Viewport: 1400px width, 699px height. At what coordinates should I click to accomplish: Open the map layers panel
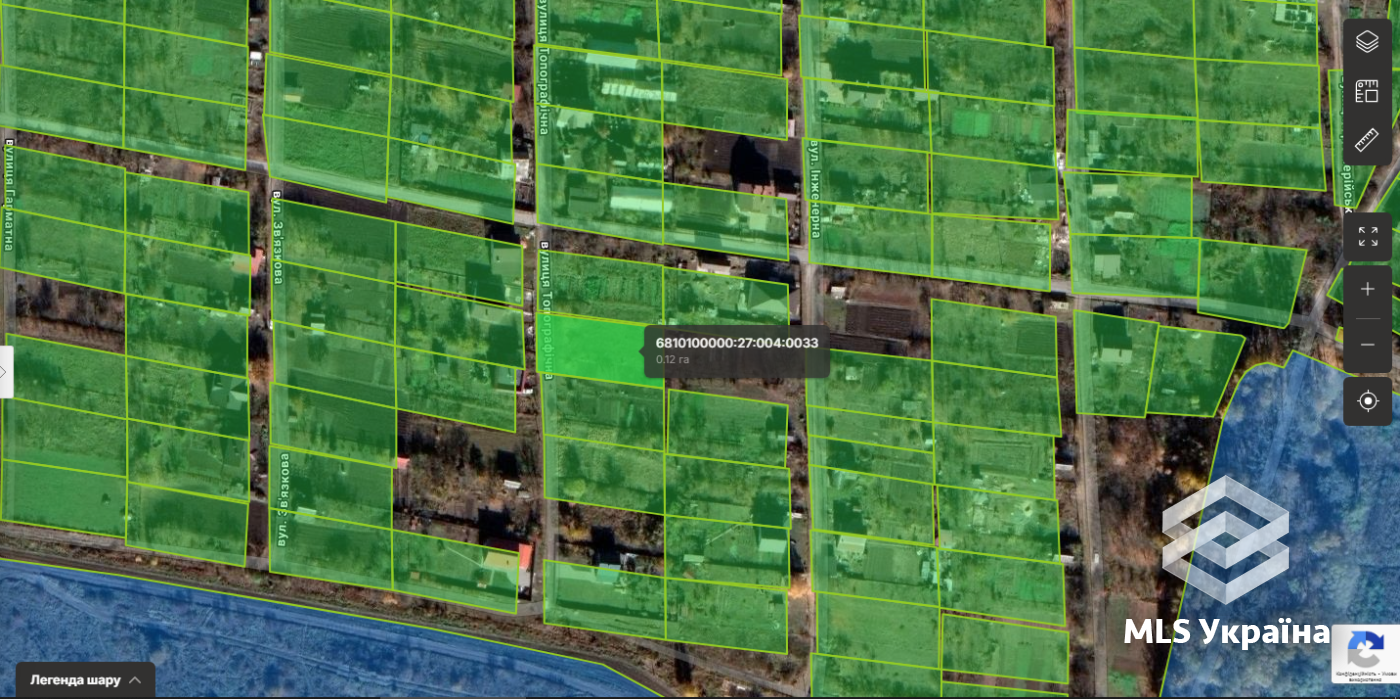1367,42
